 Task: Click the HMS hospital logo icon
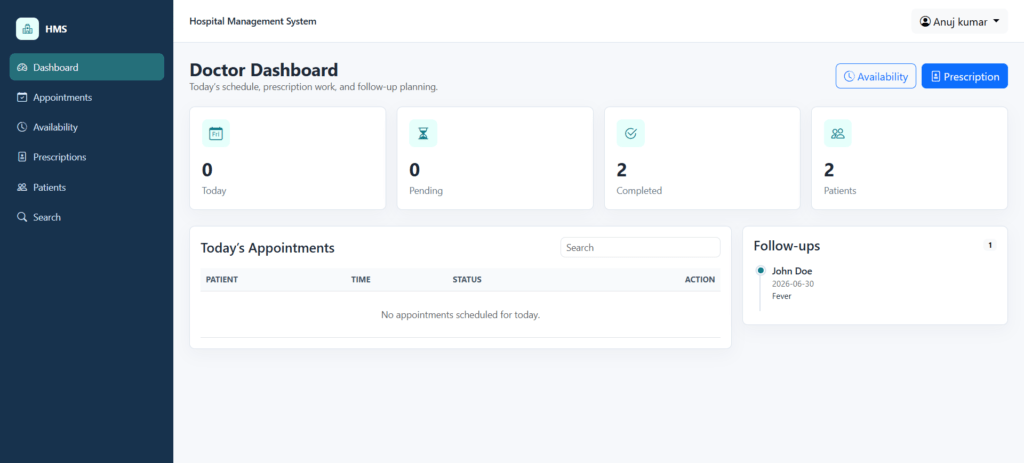click(x=27, y=29)
